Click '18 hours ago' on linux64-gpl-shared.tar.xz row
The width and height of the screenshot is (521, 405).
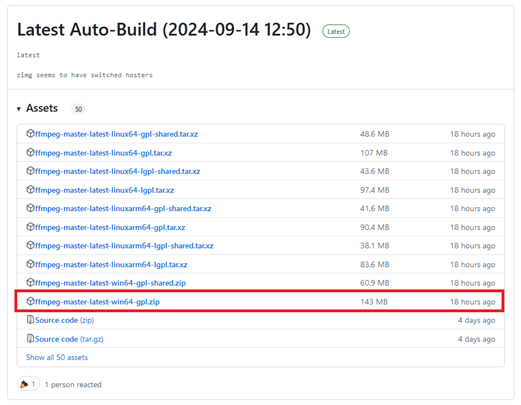[x=473, y=134]
